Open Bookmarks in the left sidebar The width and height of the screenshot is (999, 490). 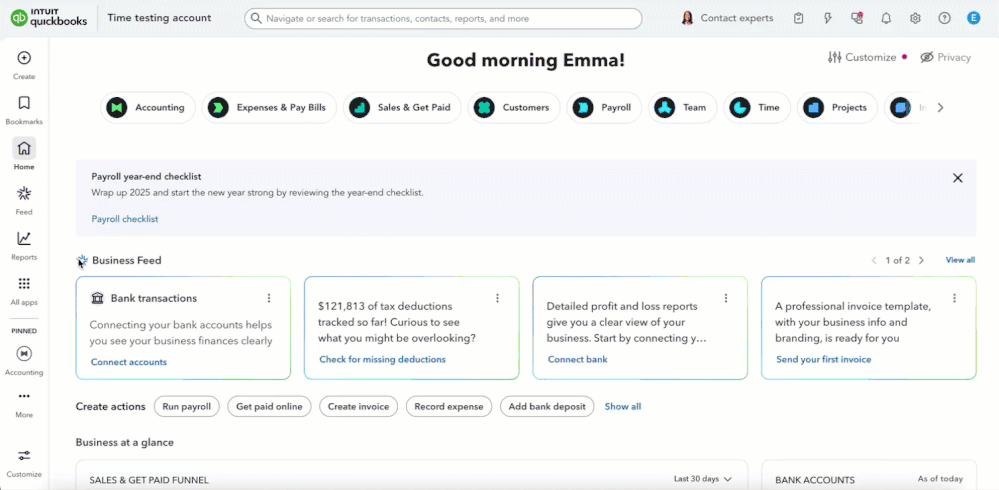click(24, 103)
